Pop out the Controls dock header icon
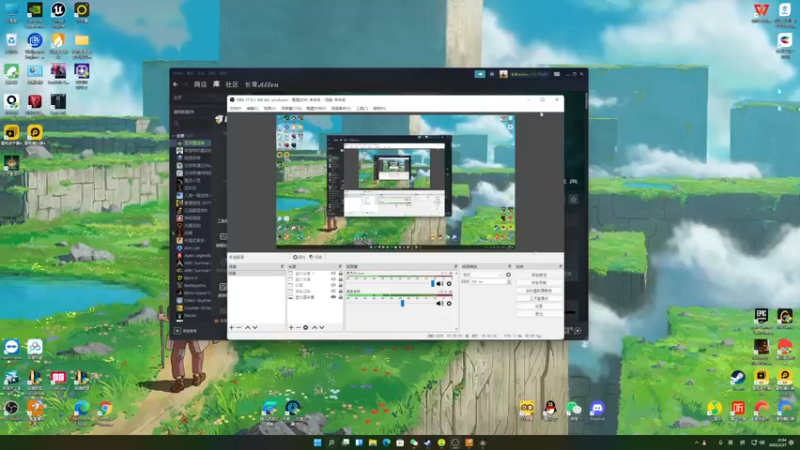Screen dimensions: 800x450 pyautogui.click(x=560, y=266)
